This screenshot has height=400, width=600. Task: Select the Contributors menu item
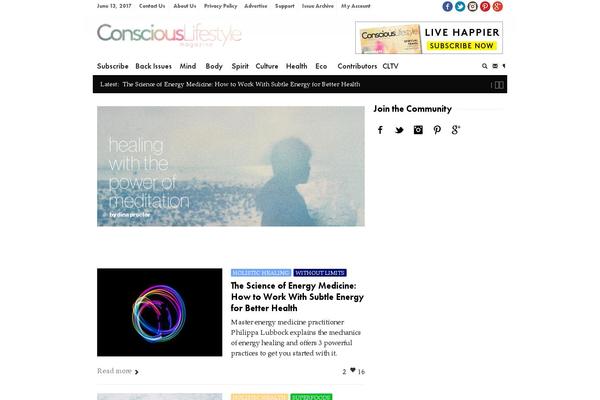pyautogui.click(x=357, y=66)
